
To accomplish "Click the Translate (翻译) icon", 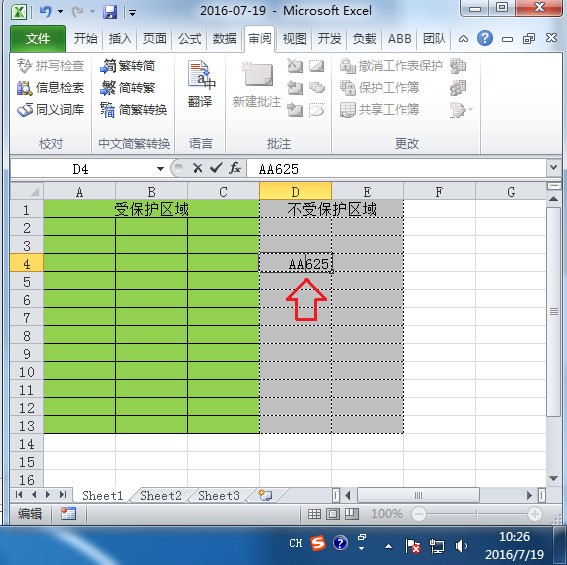I will click(x=201, y=75).
